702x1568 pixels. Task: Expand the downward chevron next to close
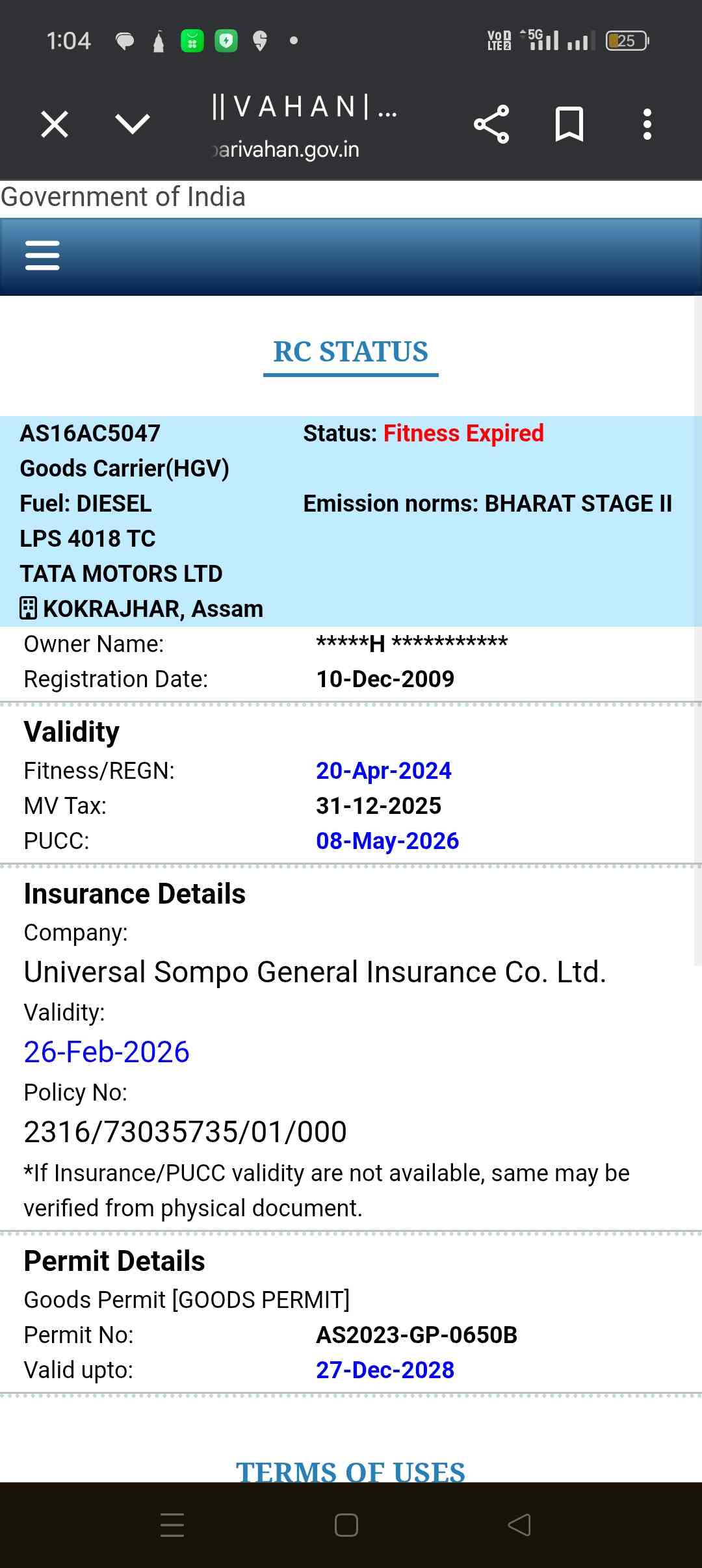click(x=132, y=124)
